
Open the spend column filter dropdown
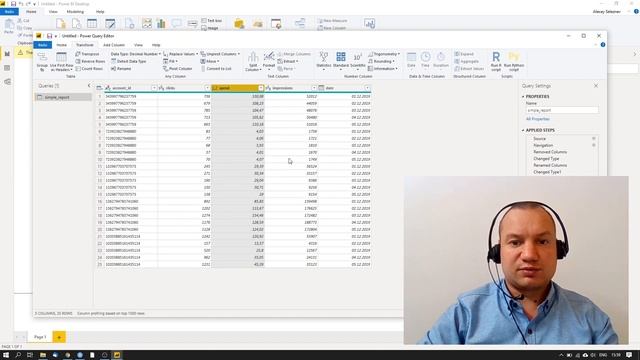(261, 88)
